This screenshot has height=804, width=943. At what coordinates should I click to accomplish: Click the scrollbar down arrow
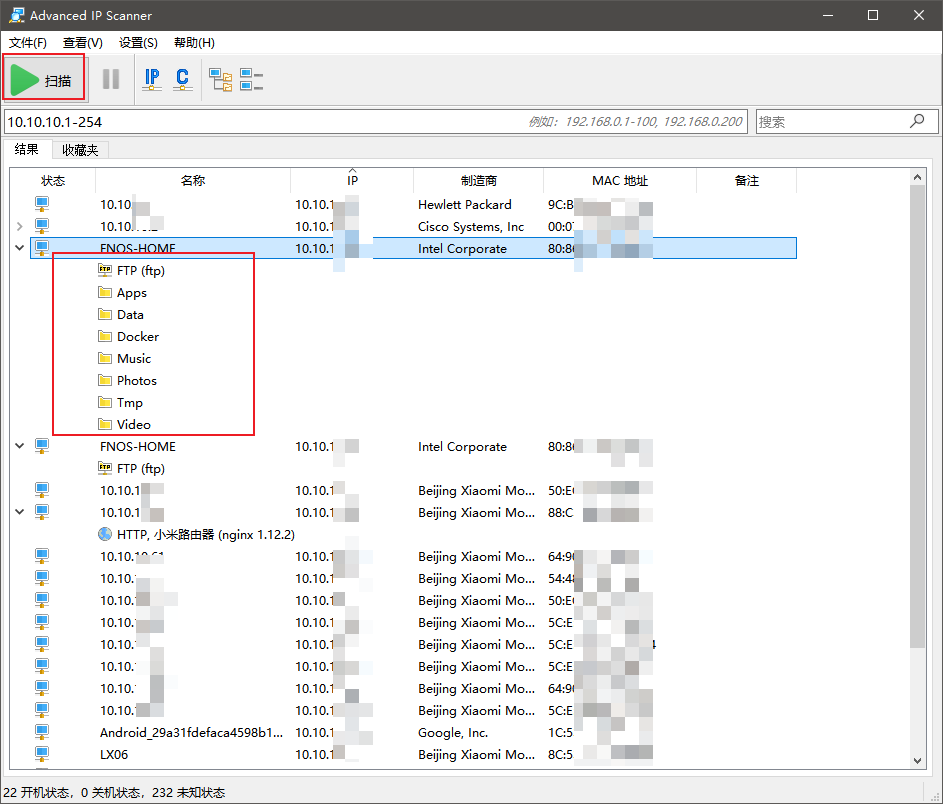(917, 761)
